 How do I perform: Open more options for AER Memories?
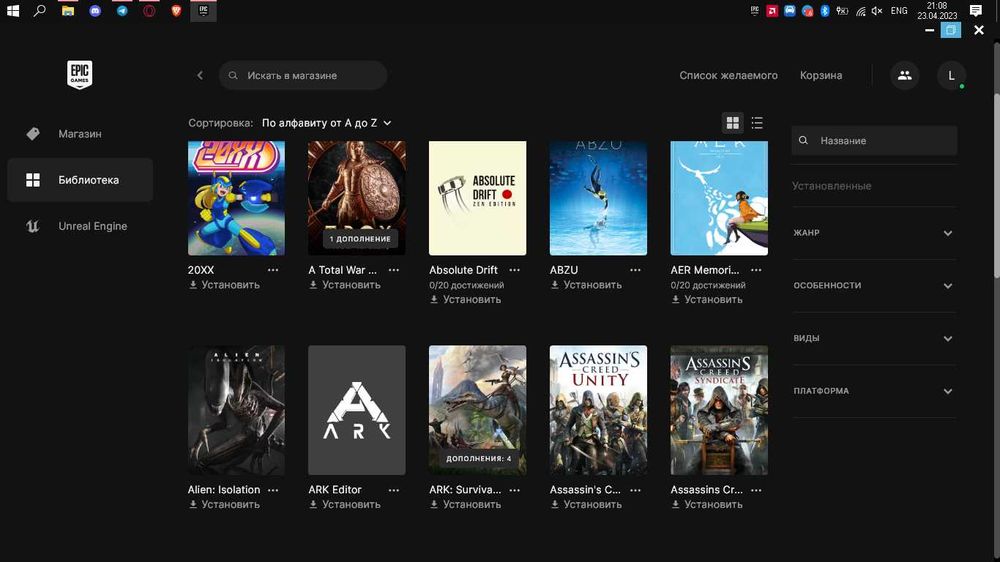[x=756, y=270]
